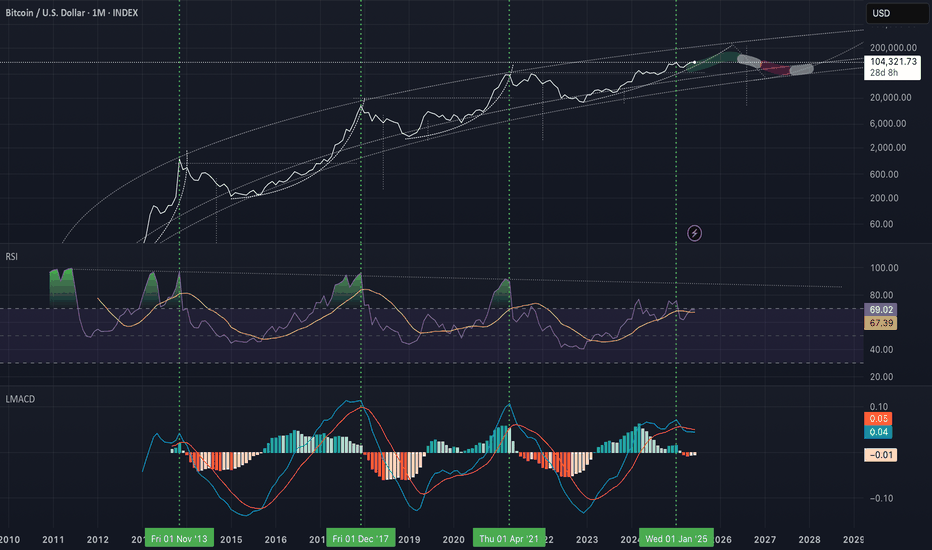The width and height of the screenshot is (932, 550).
Task: Click the 200,000.00 price axis label
Action: click(893, 48)
